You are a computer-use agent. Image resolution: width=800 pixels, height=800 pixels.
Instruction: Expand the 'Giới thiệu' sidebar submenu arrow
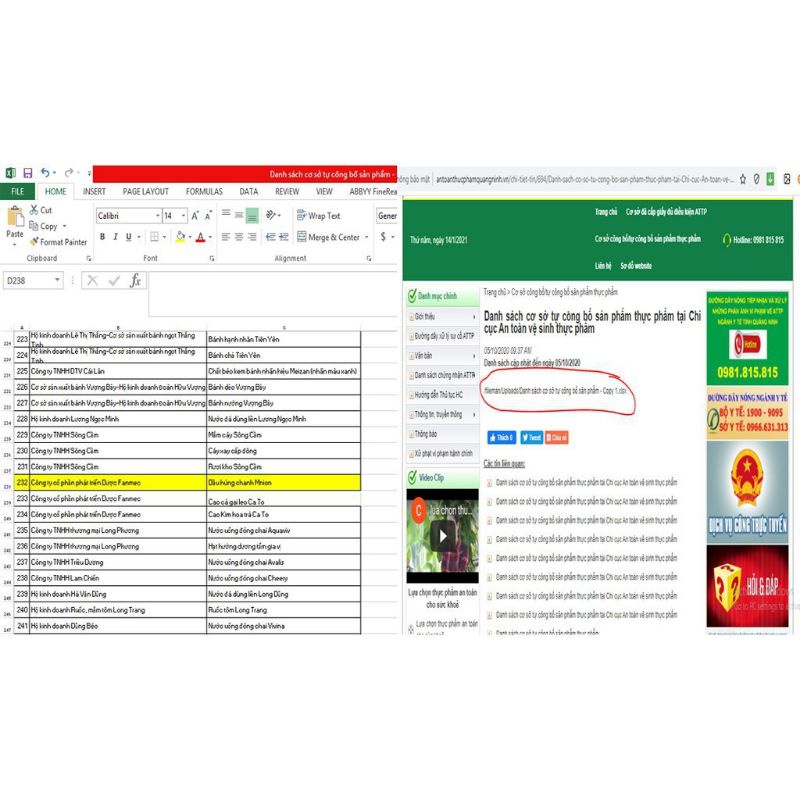click(474, 317)
